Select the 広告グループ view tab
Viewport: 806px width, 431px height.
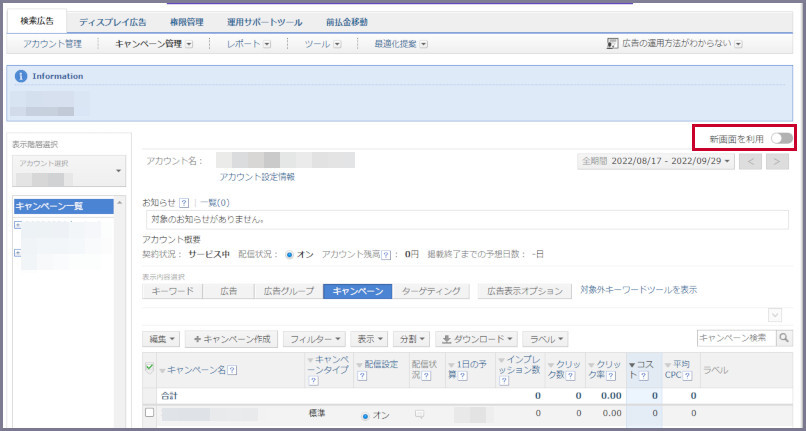pos(285,291)
